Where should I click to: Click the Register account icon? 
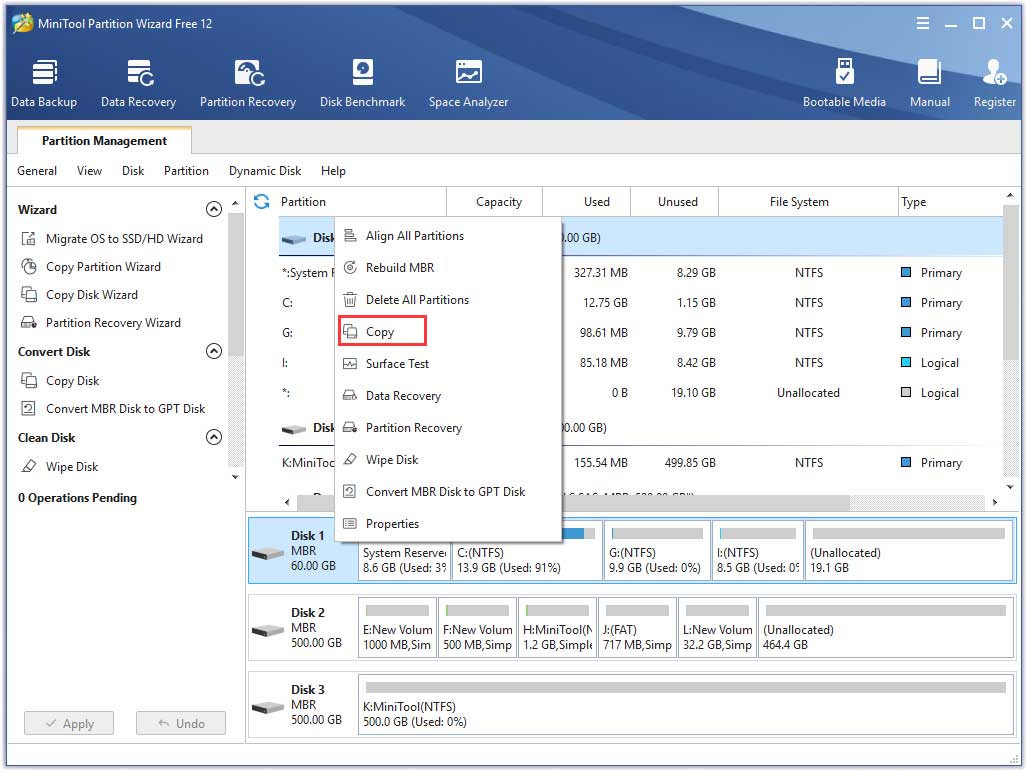(994, 83)
